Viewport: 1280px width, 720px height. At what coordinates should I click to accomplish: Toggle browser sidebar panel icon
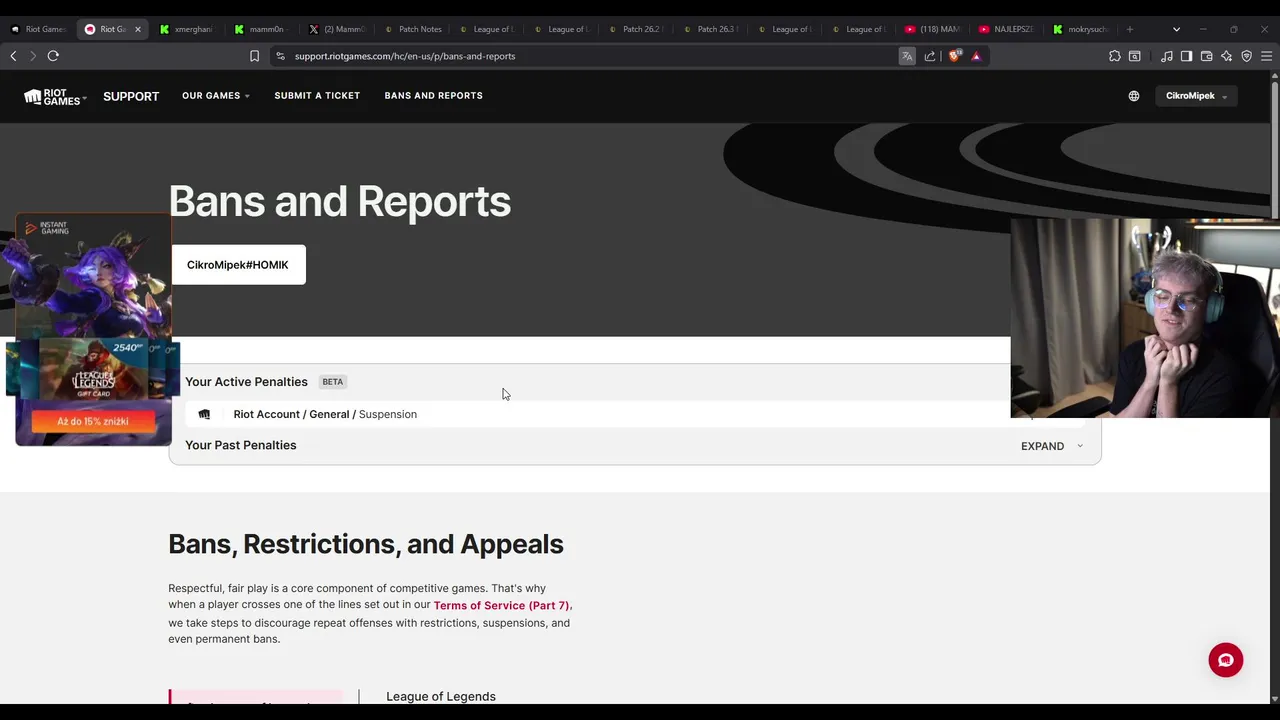pos(1186,56)
